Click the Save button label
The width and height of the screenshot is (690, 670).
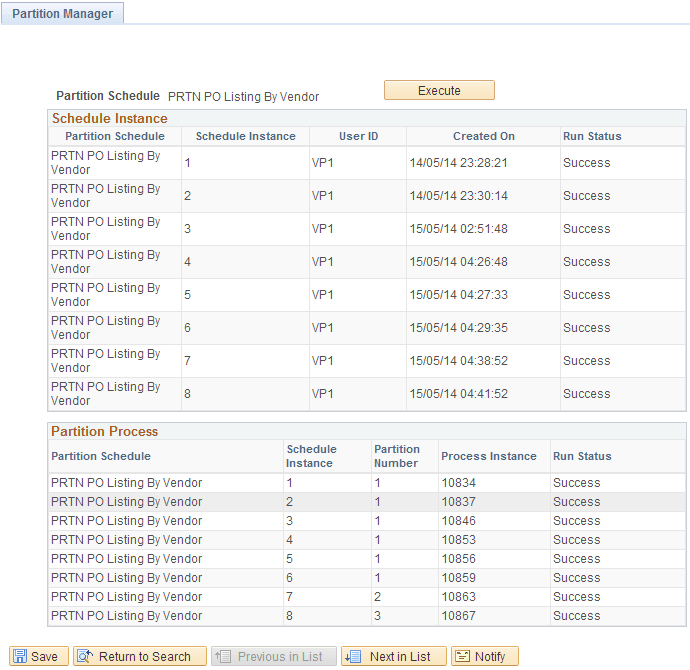[44, 656]
